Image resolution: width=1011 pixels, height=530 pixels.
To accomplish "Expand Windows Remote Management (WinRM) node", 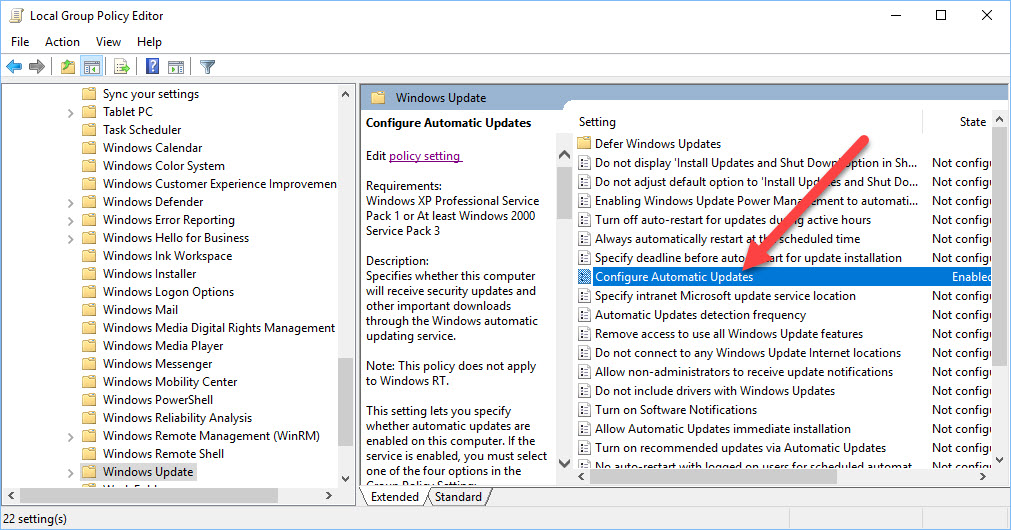I will (x=70, y=436).
